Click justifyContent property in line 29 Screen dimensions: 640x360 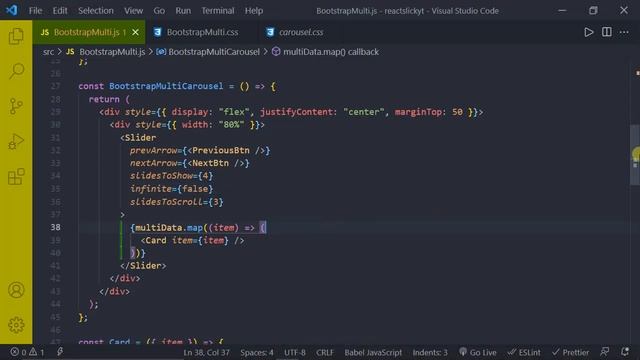point(296,112)
